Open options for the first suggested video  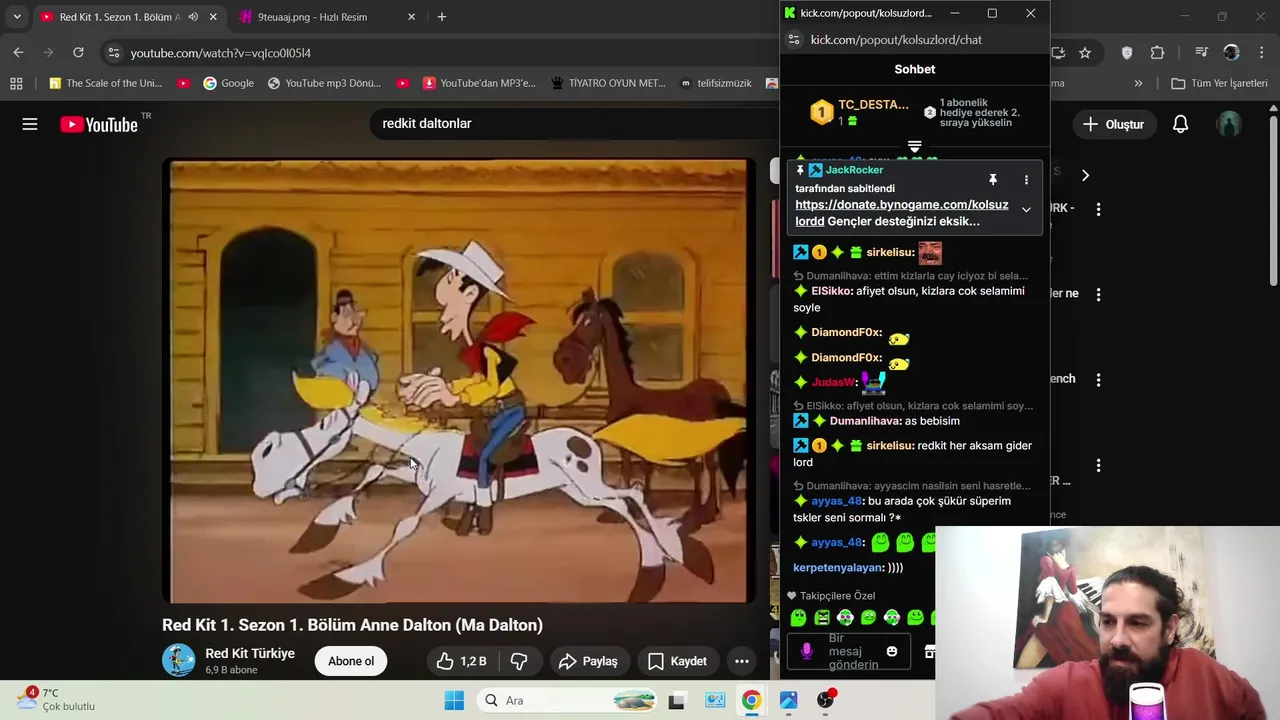click(1098, 210)
